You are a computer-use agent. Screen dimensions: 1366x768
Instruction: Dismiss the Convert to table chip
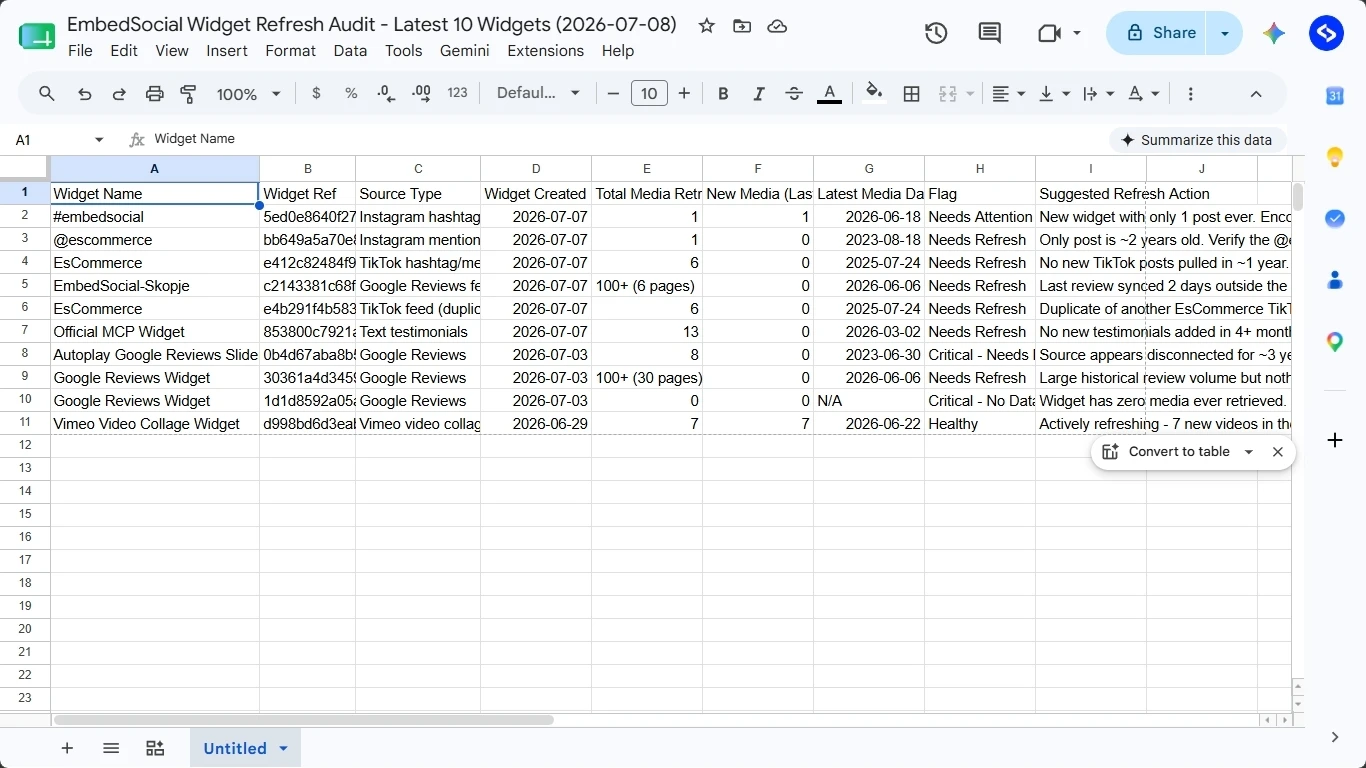coord(1278,452)
